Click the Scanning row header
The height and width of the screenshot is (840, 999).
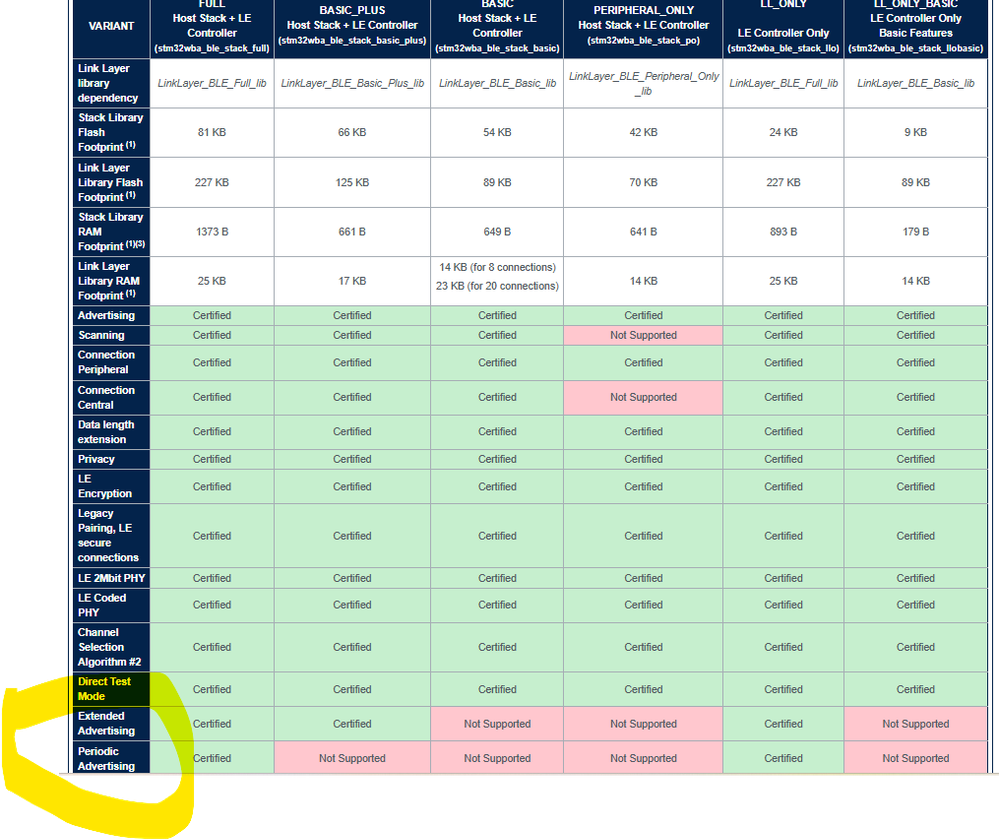pos(111,335)
